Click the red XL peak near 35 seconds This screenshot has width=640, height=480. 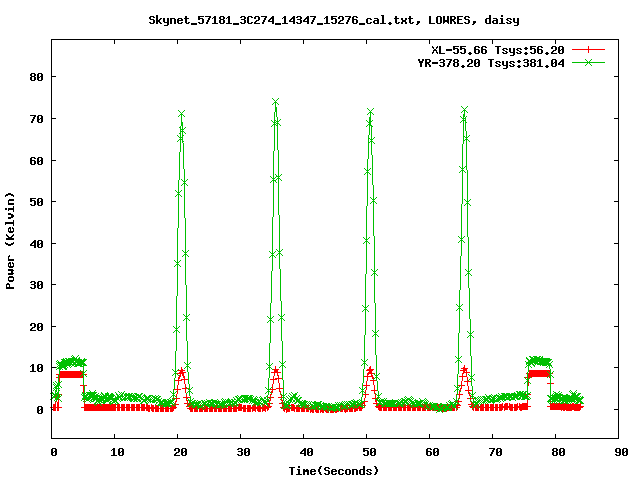276,371
